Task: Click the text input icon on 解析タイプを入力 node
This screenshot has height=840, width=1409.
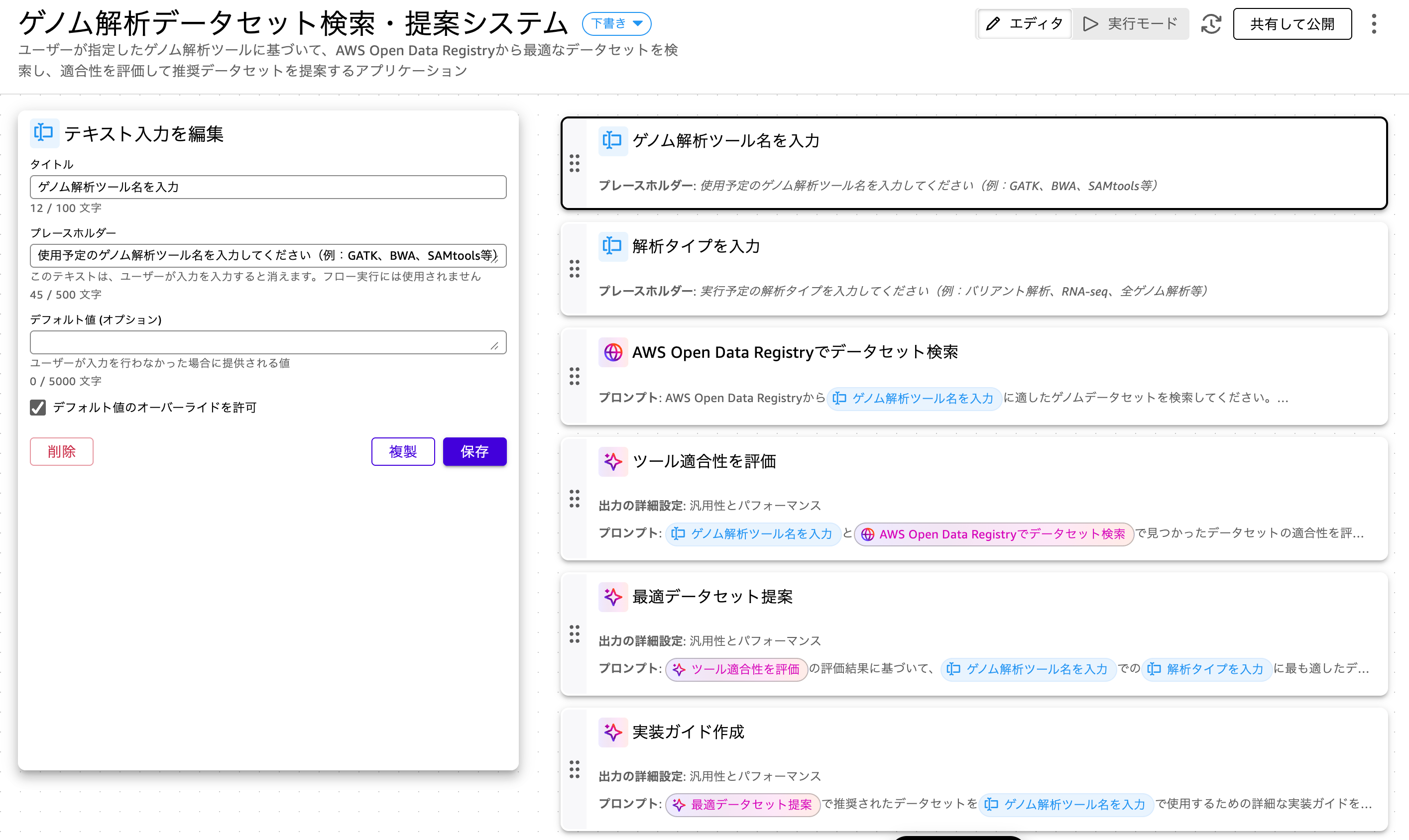Action: (613, 246)
